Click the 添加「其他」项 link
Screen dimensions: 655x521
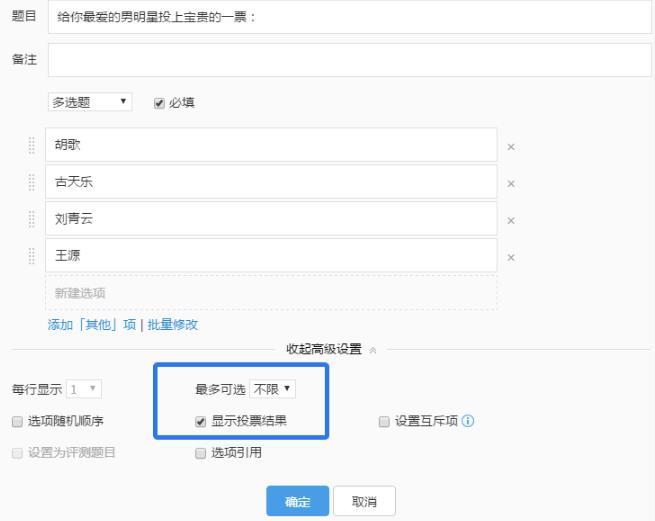(92, 324)
